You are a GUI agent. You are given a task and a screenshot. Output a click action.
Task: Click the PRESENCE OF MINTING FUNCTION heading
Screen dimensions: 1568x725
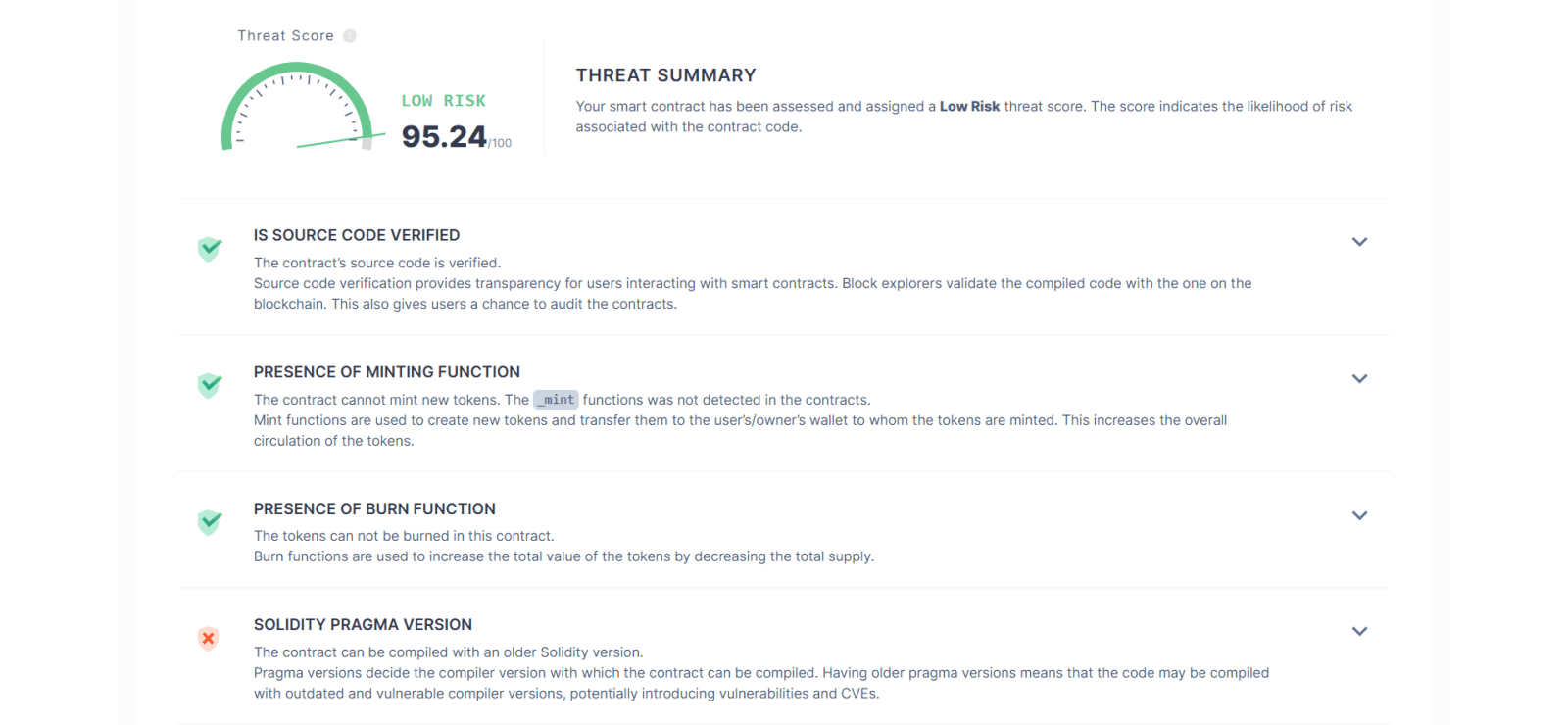pyautogui.click(x=387, y=372)
